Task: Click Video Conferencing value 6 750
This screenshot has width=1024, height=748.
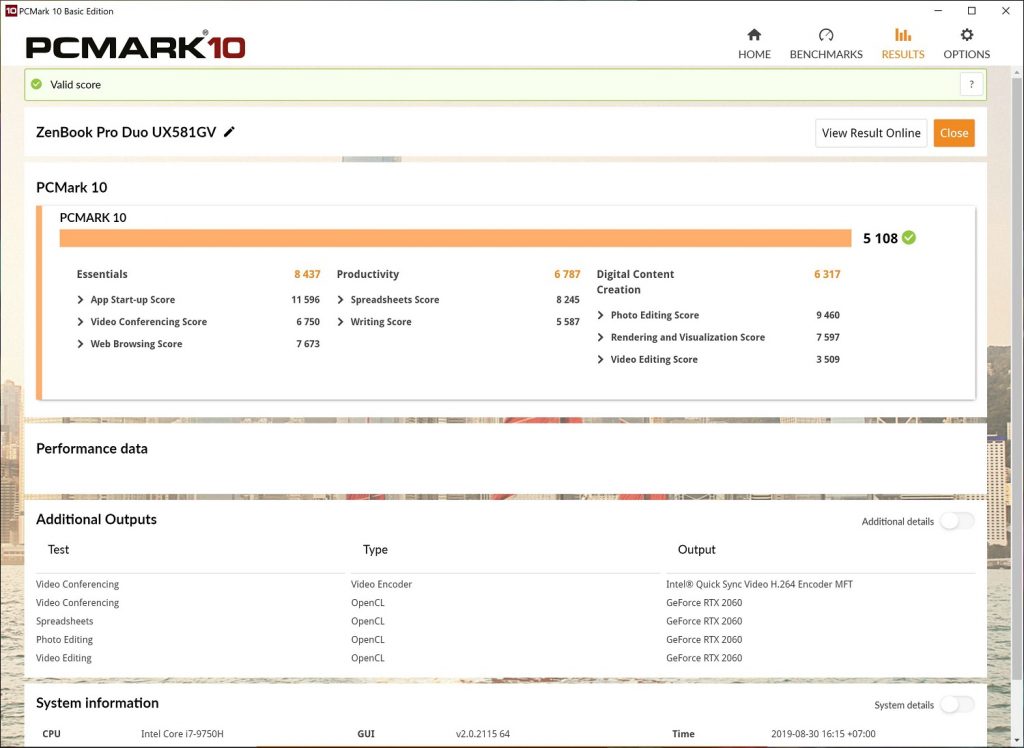Action: pyautogui.click(x=308, y=322)
